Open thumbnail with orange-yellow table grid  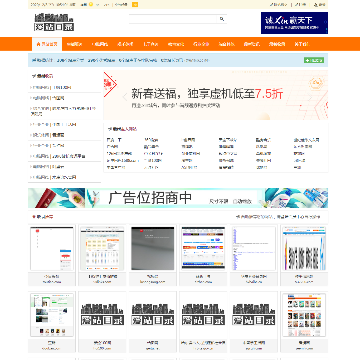[102, 248]
